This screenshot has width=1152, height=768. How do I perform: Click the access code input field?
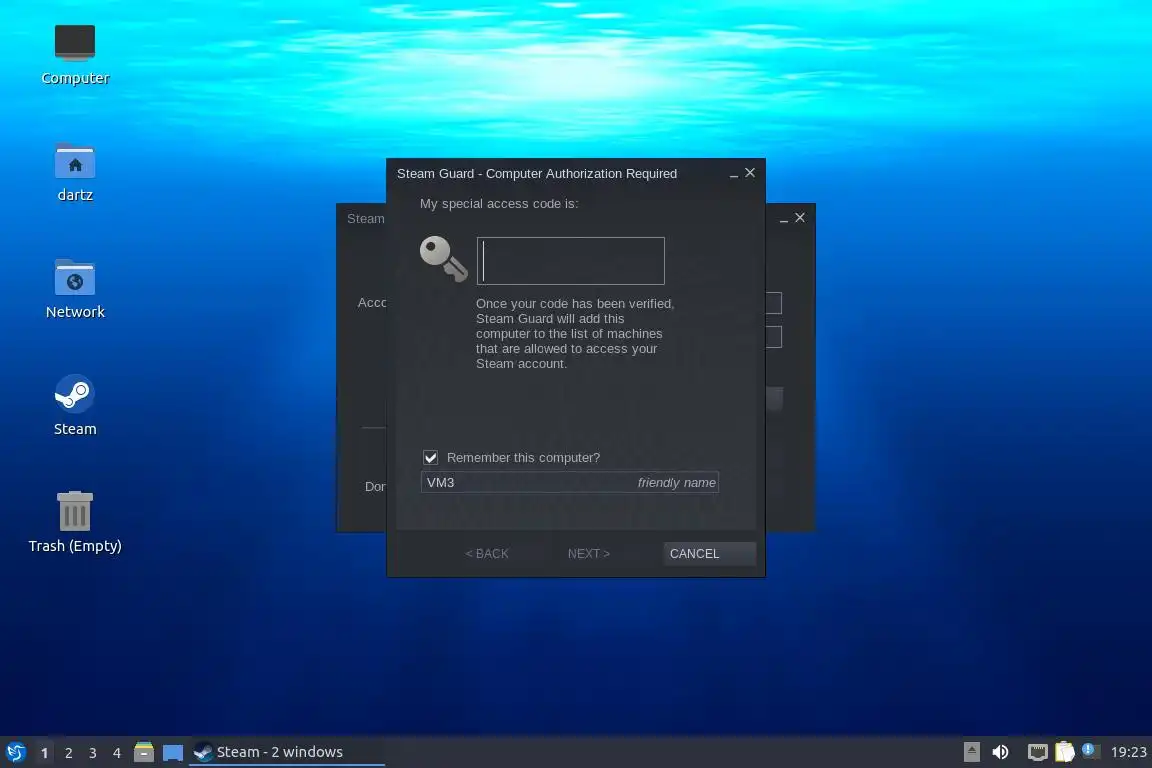570,261
